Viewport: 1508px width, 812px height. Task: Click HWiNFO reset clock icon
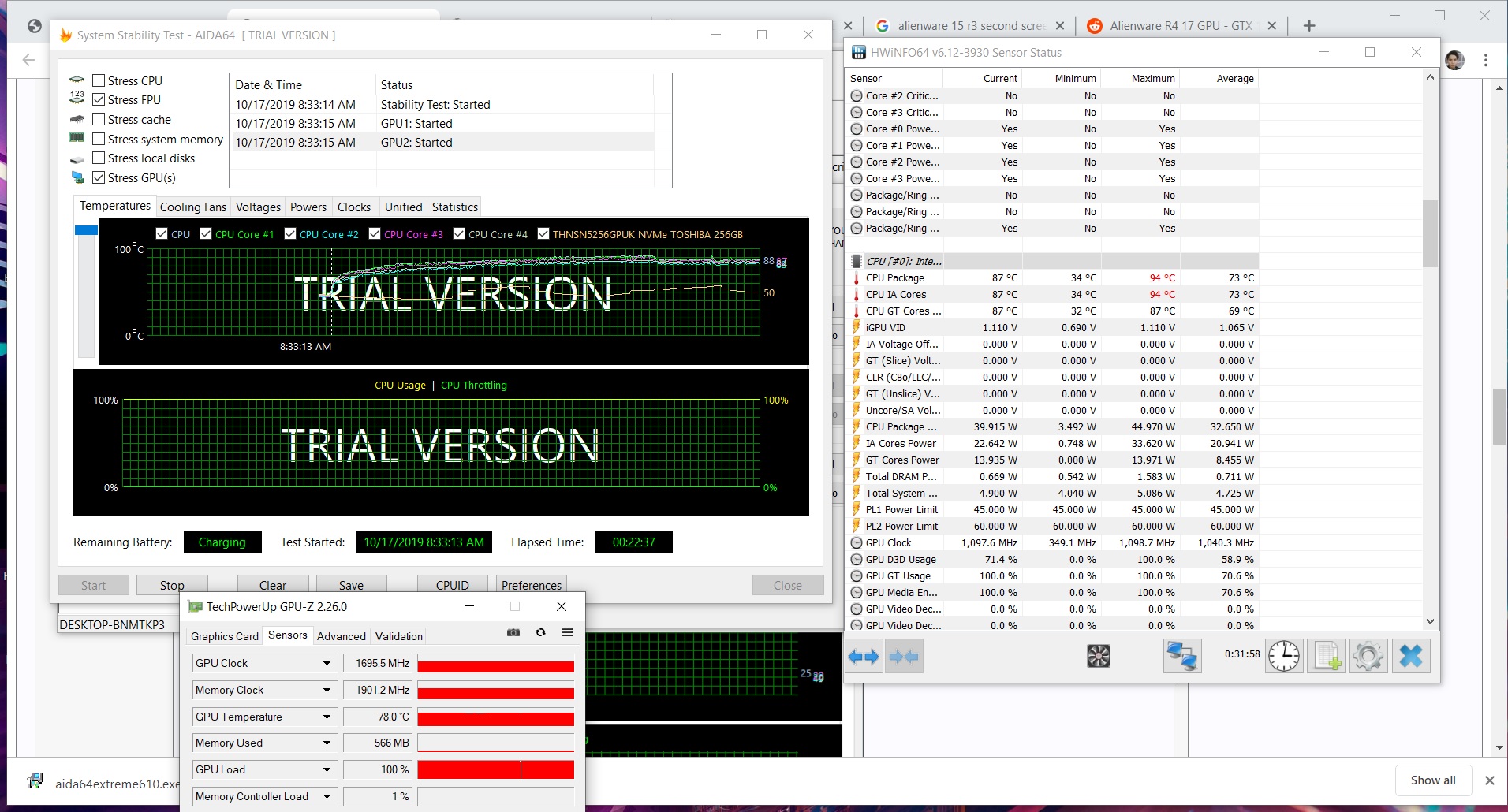1283,656
